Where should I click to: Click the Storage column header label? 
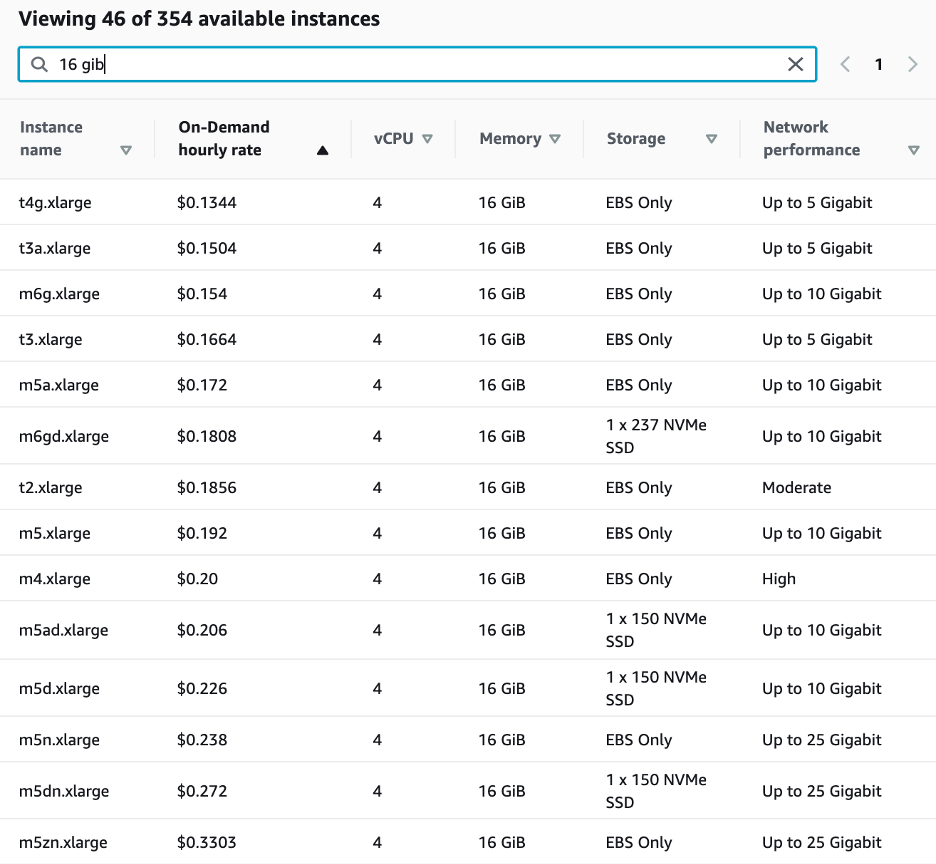pyautogui.click(x=636, y=139)
